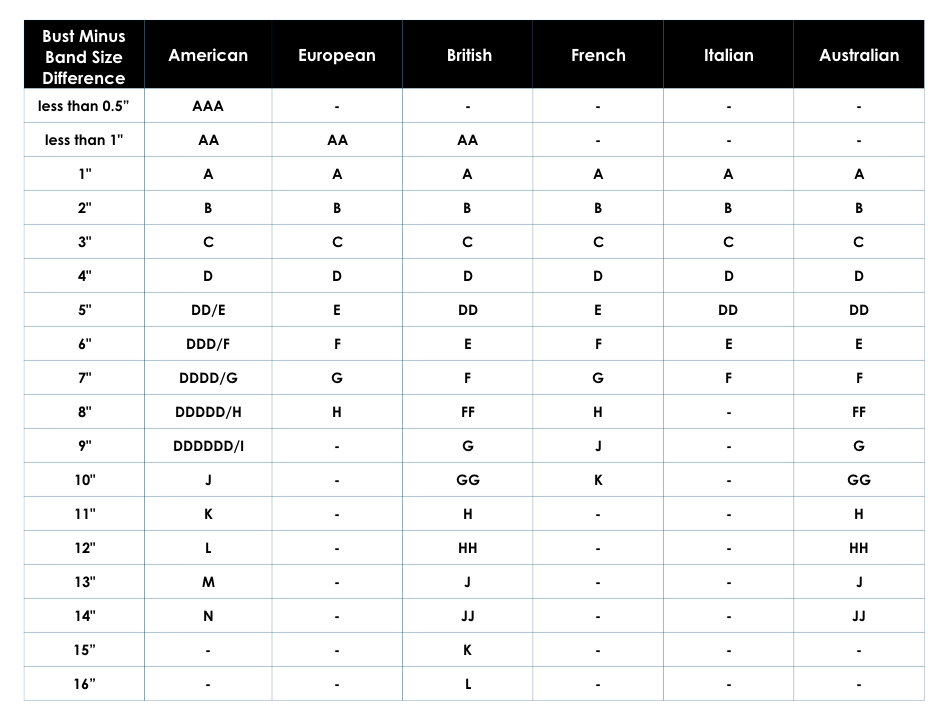Click the Italian column header
The height and width of the screenshot is (722, 945).
(x=728, y=55)
